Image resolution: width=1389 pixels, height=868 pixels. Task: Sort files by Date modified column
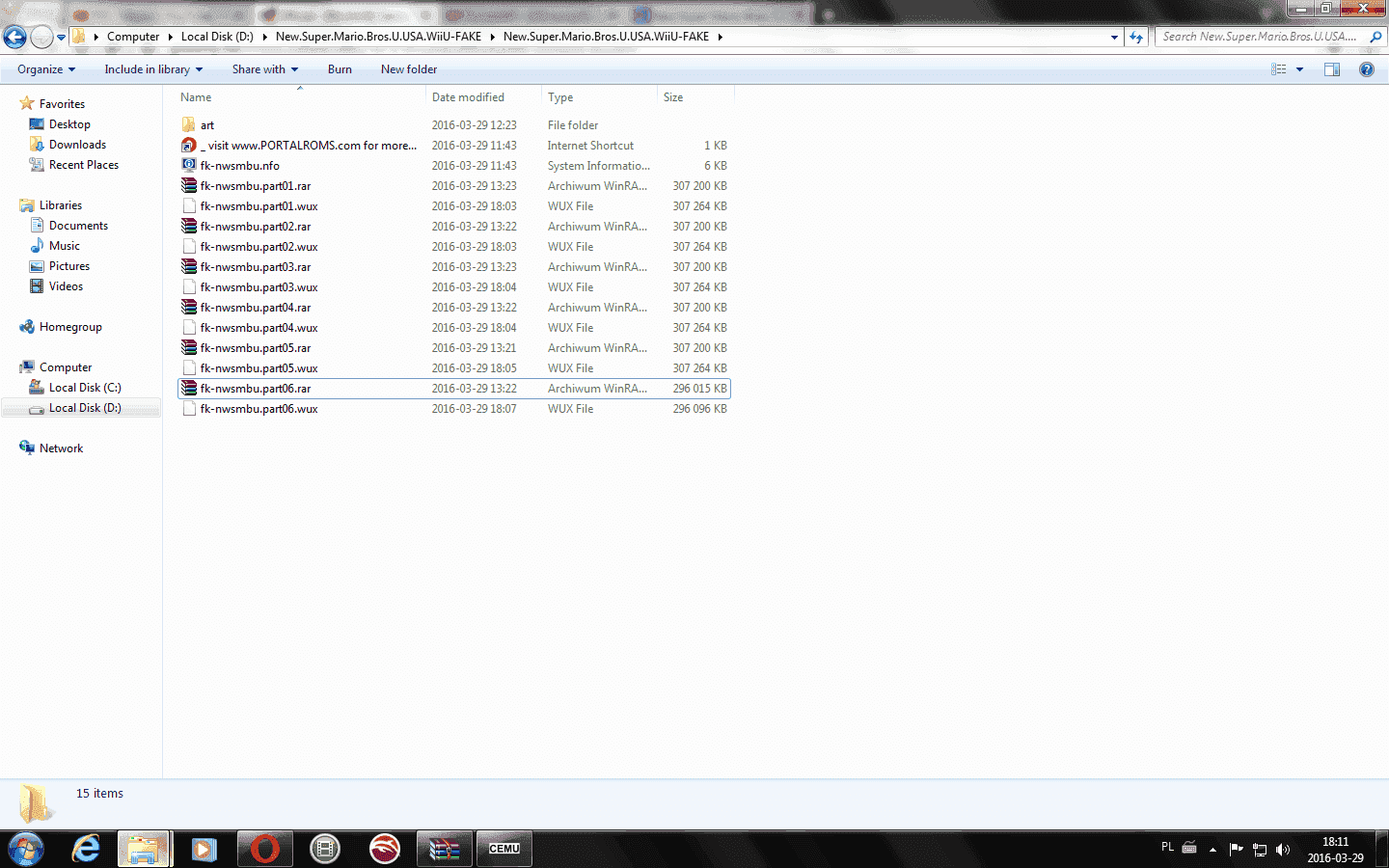coord(483,97)
